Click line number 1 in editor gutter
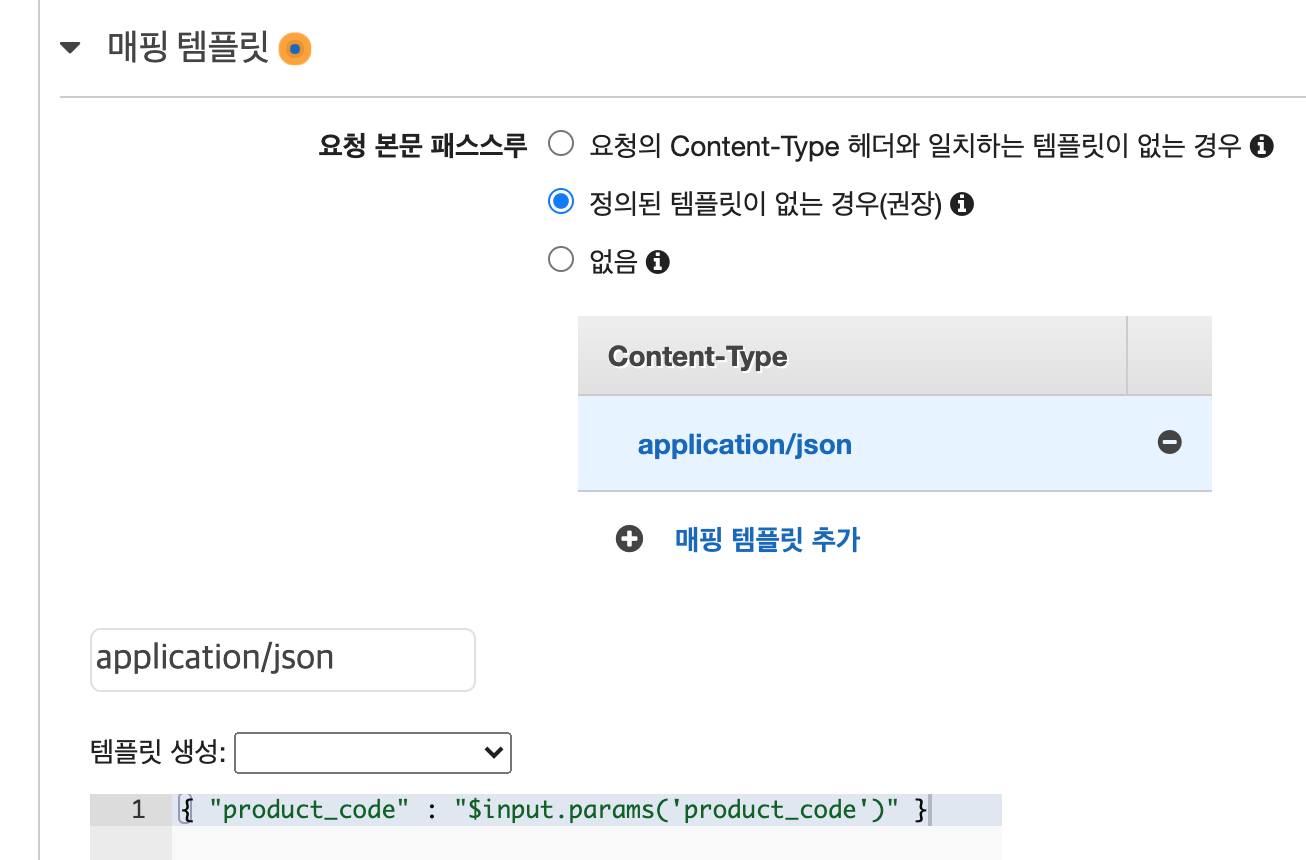 pyautogui.click(x=138, y=810)
